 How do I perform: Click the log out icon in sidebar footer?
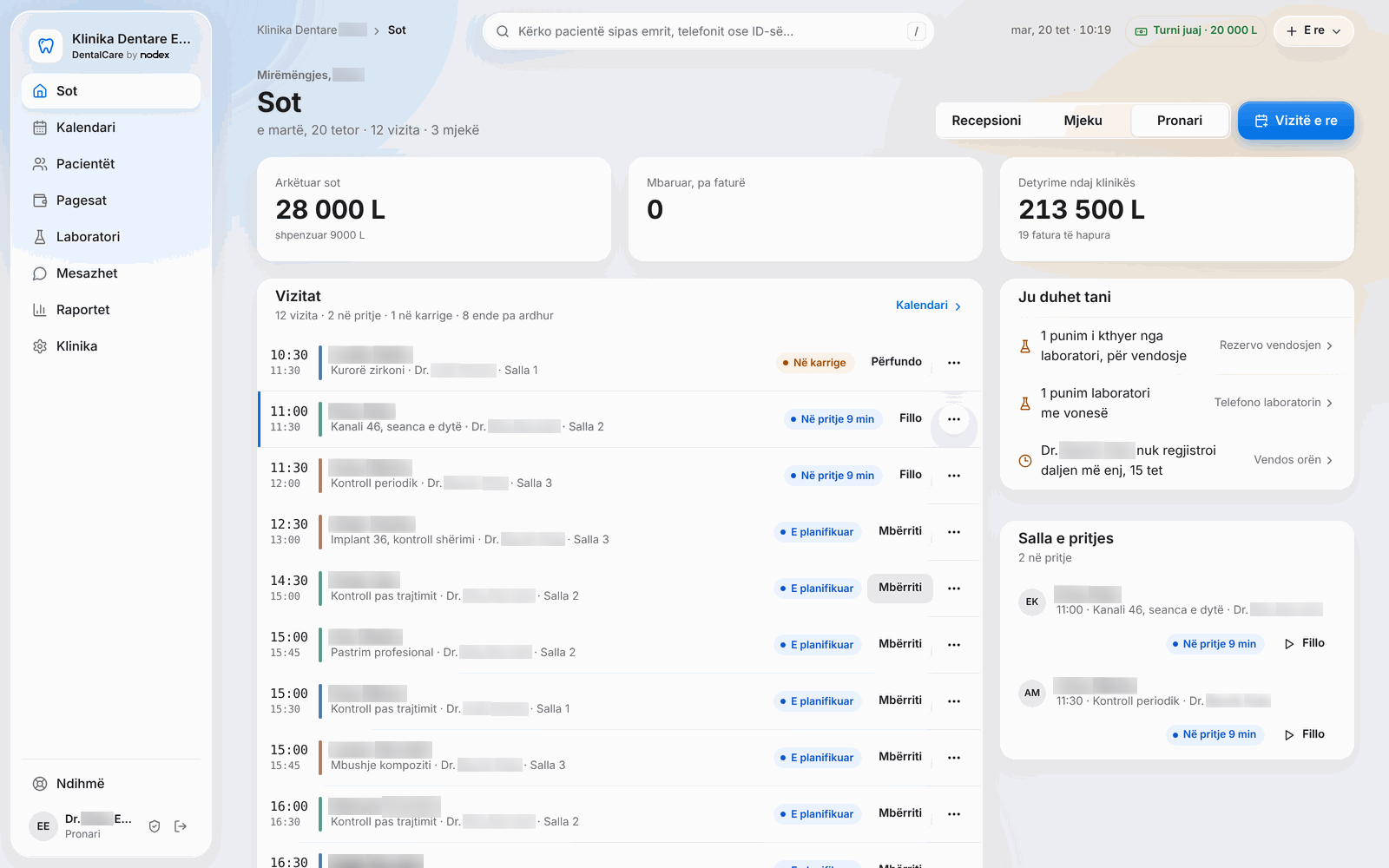(x=181, y=826)
